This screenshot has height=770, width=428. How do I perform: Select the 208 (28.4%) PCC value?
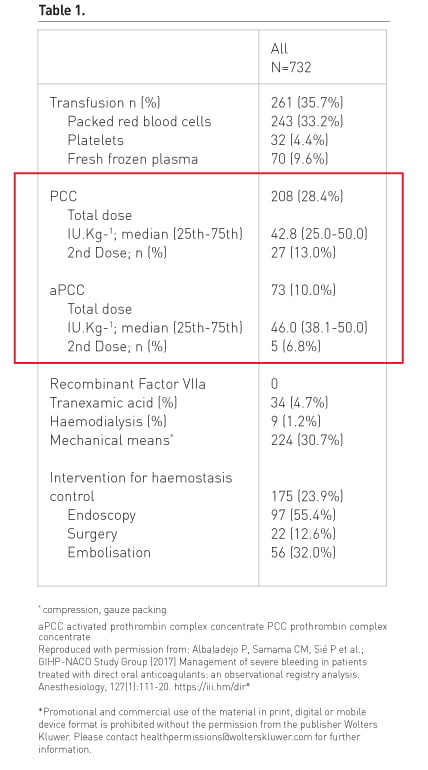(307, 196)
